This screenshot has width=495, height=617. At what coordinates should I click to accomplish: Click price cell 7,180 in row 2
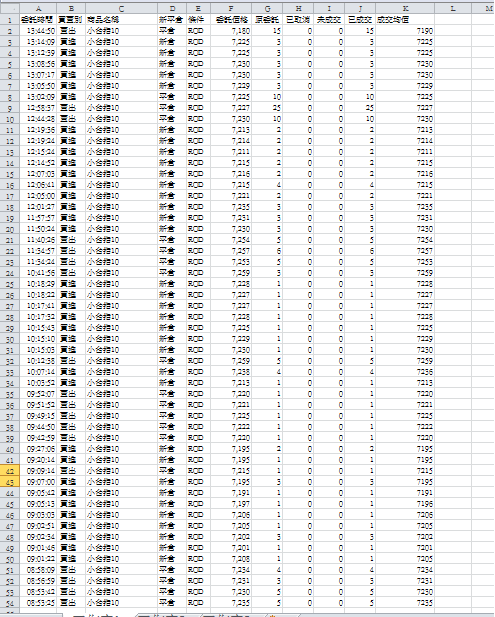coord(231,31)
